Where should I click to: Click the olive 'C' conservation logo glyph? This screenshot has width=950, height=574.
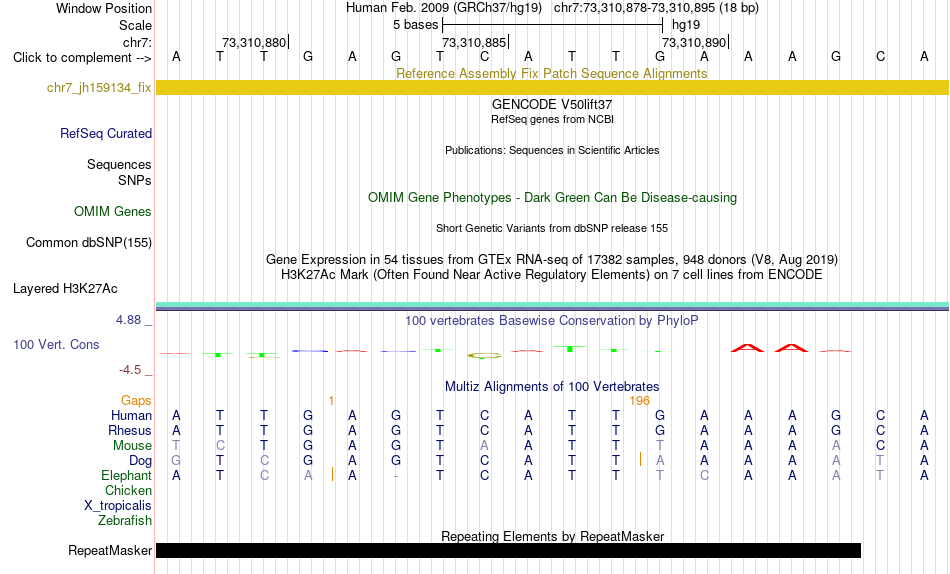(x=484, y=356)
